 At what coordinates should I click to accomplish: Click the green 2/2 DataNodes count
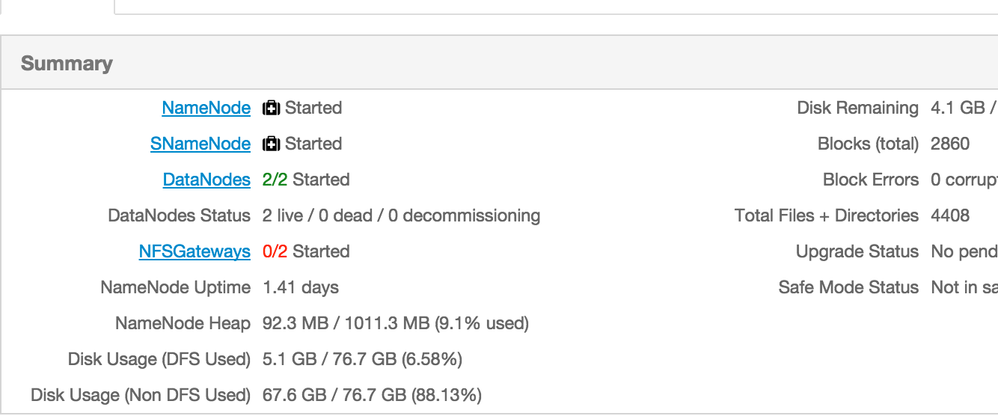point(275,180)
